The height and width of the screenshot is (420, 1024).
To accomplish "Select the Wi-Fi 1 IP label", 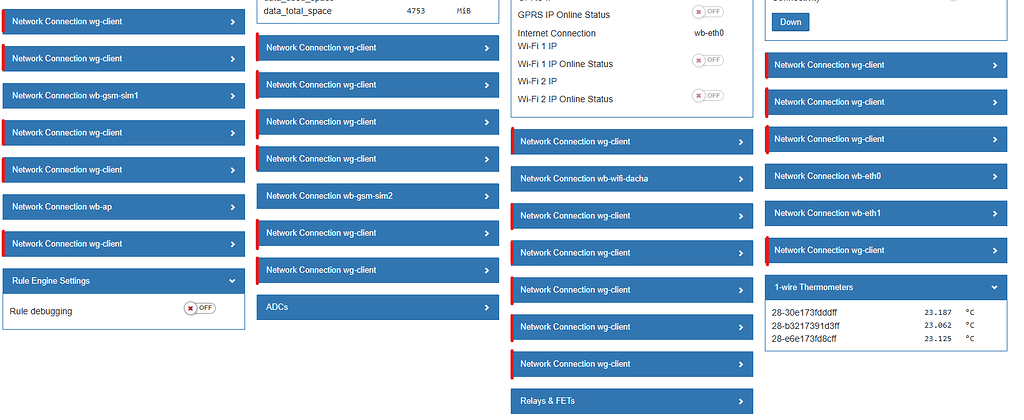I will pos(537,46).
